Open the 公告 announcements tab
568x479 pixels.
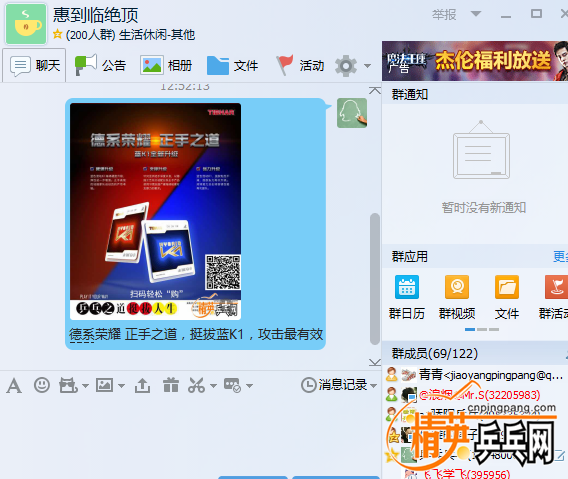(x=100, y=66)
